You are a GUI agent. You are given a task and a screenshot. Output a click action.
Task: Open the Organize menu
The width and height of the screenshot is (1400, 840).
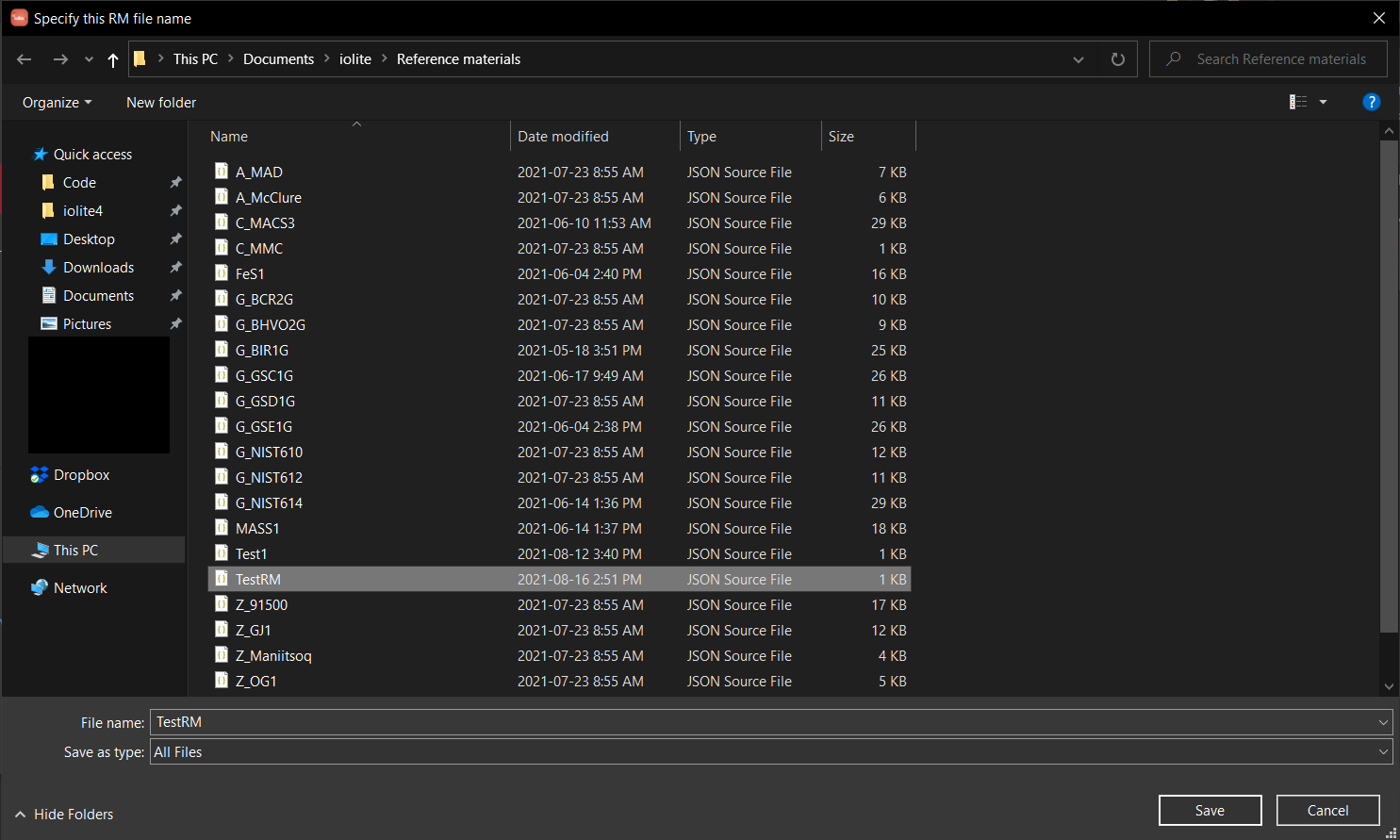tap(58, 102)
